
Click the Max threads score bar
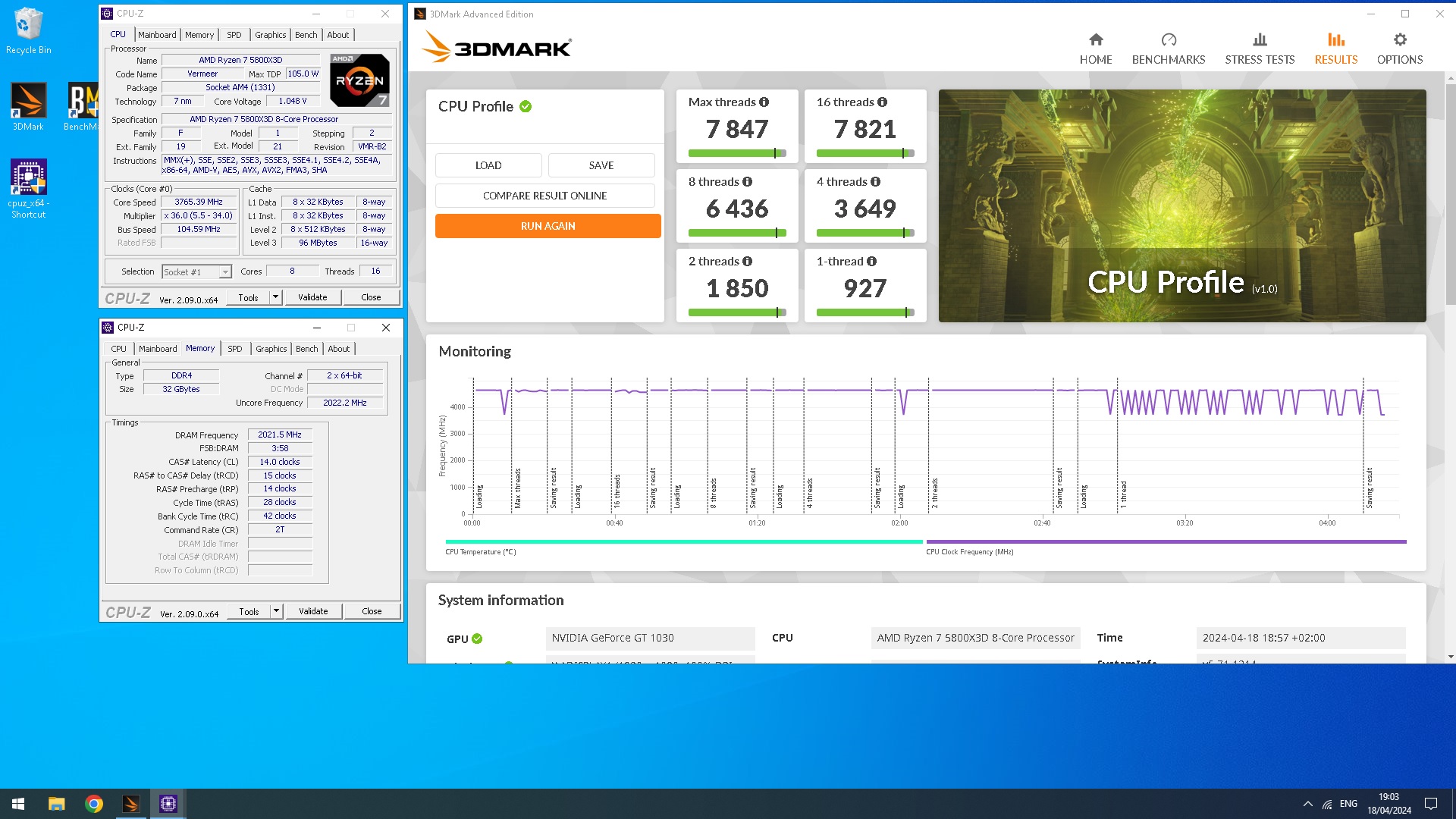click(x=737, y=153)
